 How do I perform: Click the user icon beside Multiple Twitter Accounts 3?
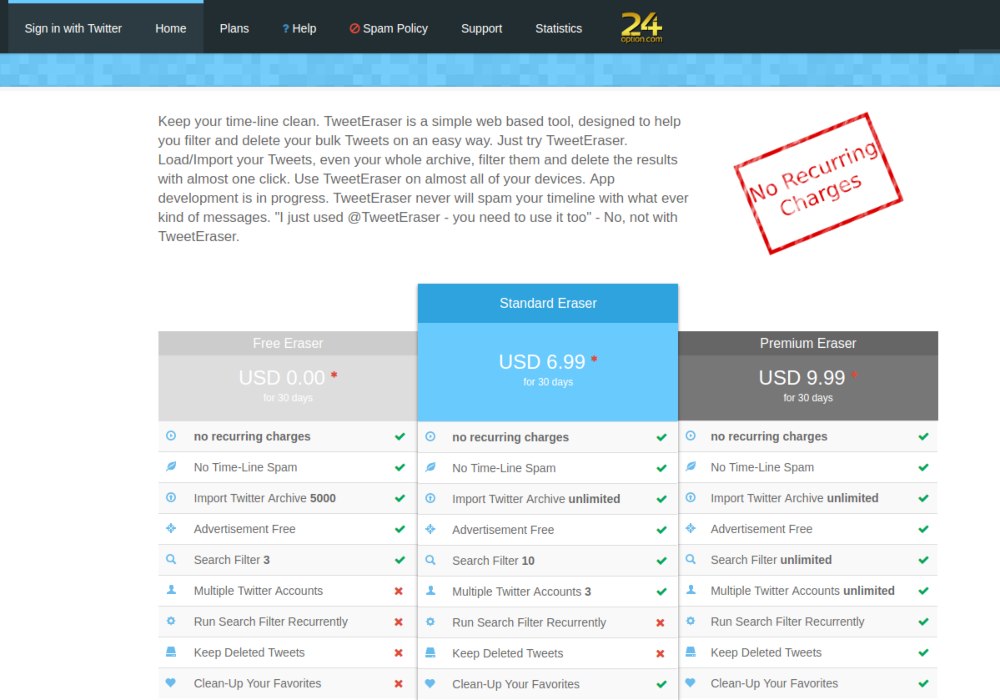coord(430,591)
